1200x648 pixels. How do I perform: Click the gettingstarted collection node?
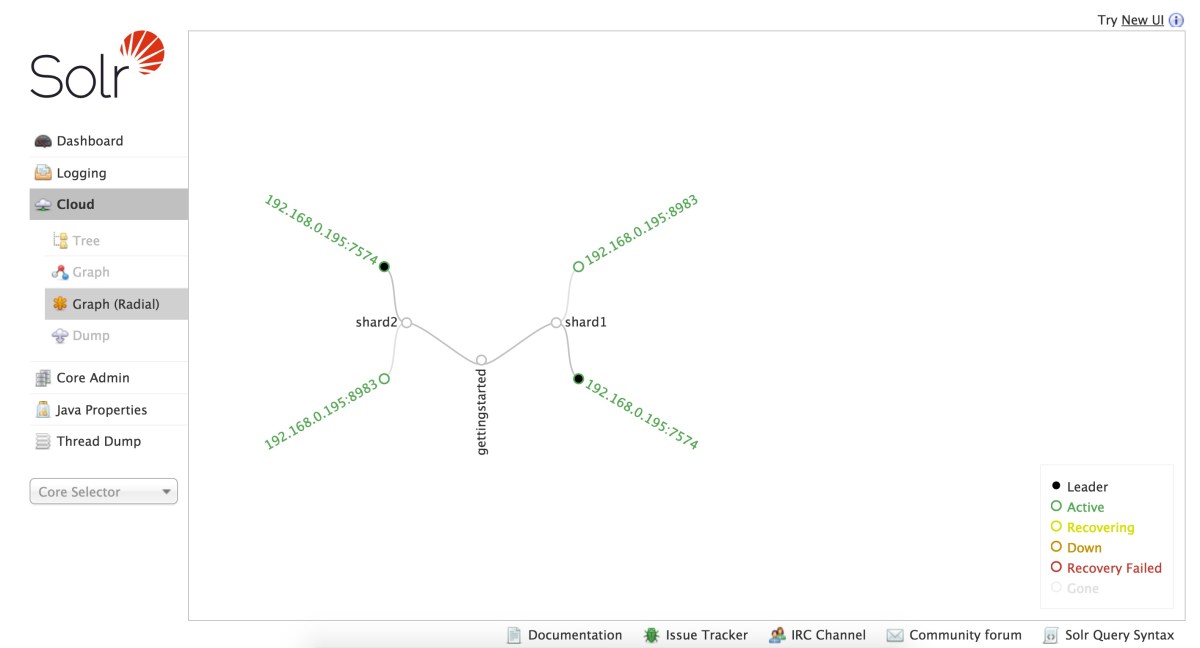coord(481,360)
